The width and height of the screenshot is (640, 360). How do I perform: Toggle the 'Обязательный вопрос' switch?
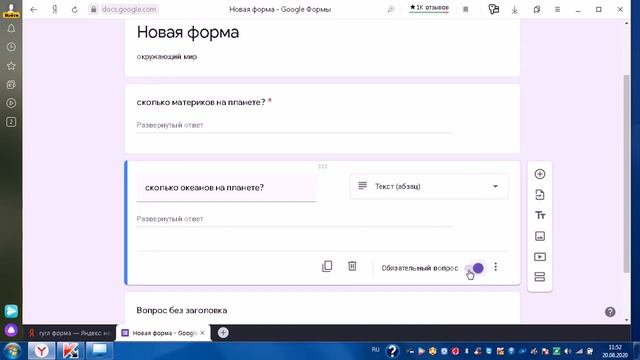(475, 268)
